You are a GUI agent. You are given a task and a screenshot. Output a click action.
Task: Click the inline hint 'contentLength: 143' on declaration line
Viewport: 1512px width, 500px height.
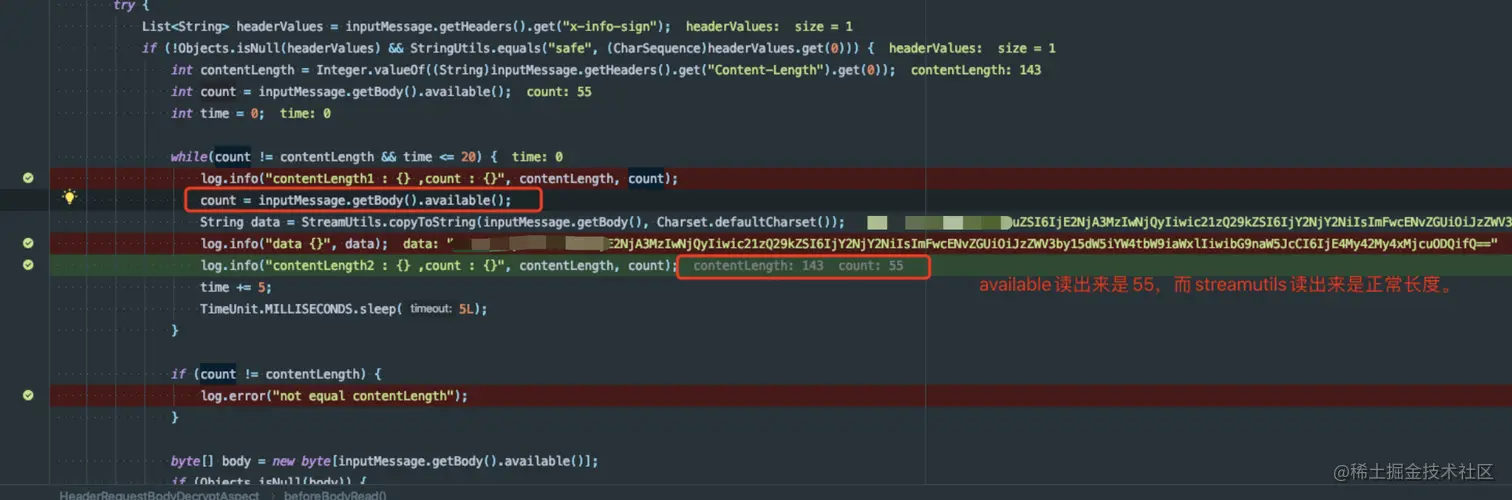pyautogui.click(x=975, y=70)
